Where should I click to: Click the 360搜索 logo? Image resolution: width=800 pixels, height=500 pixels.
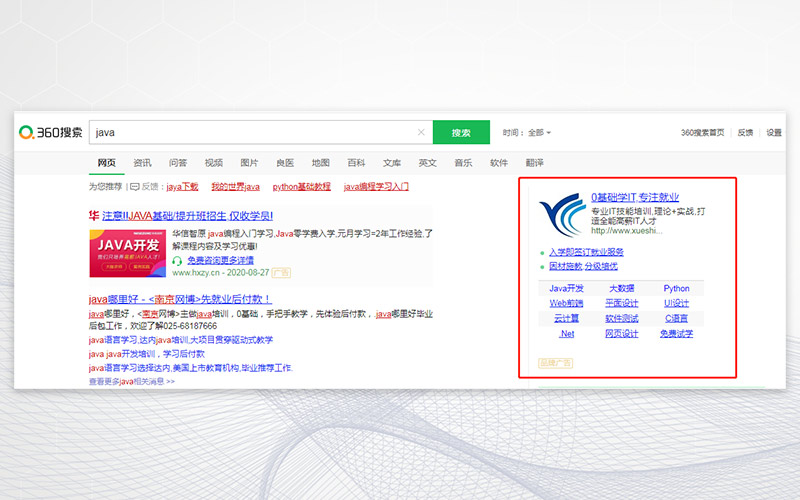(x=50, y=132)
